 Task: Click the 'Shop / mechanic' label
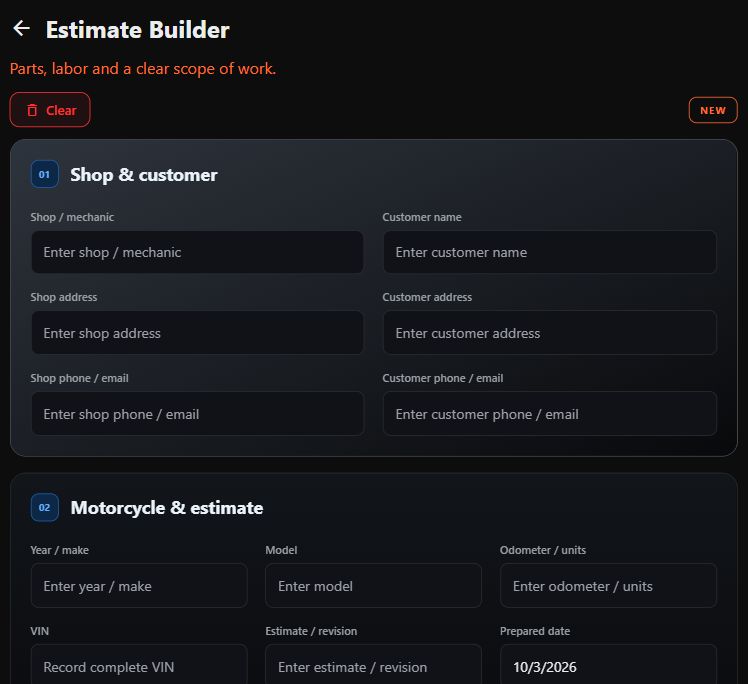coord(72,217)
